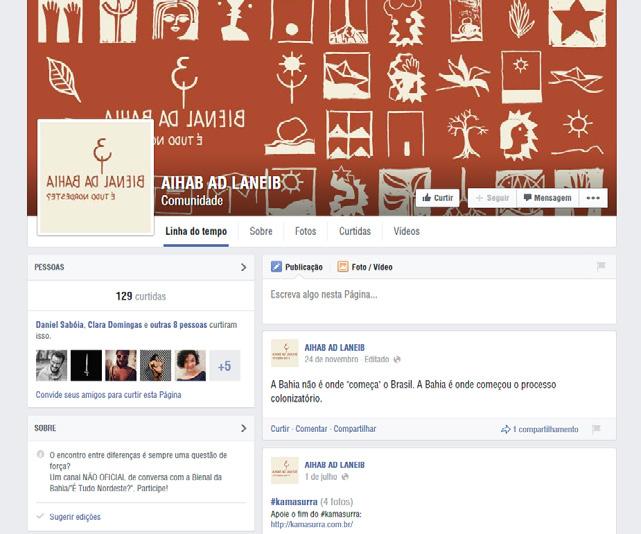Click page avatar on 24 de novembro post

click(285, 353)
